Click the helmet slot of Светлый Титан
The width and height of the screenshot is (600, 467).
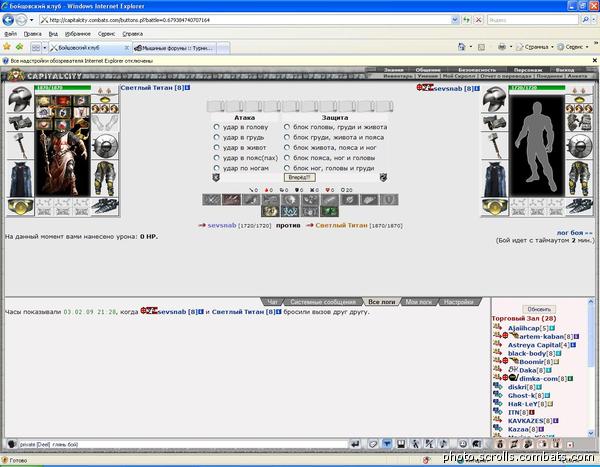[20, 99]
